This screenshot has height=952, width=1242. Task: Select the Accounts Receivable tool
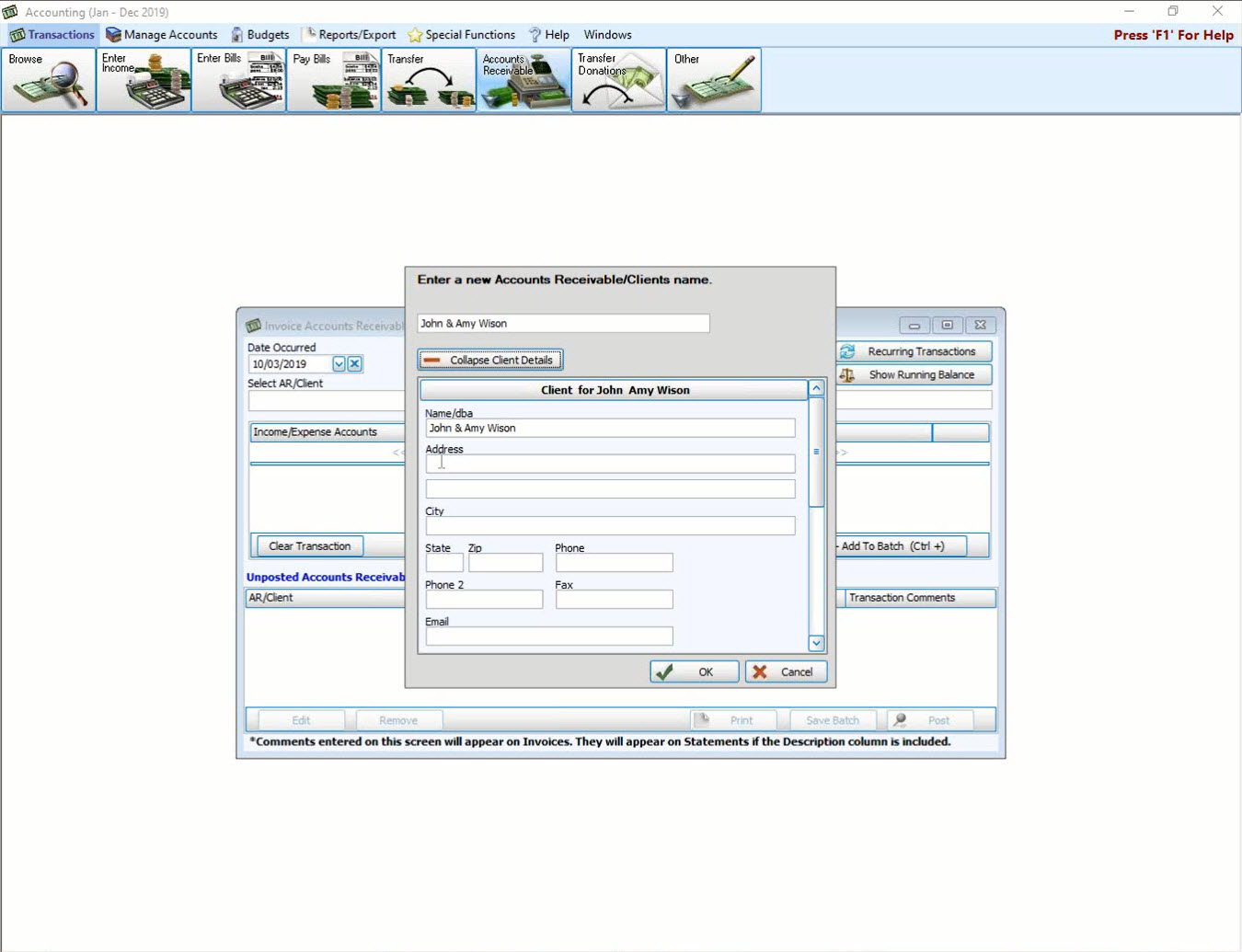point(523,79)
